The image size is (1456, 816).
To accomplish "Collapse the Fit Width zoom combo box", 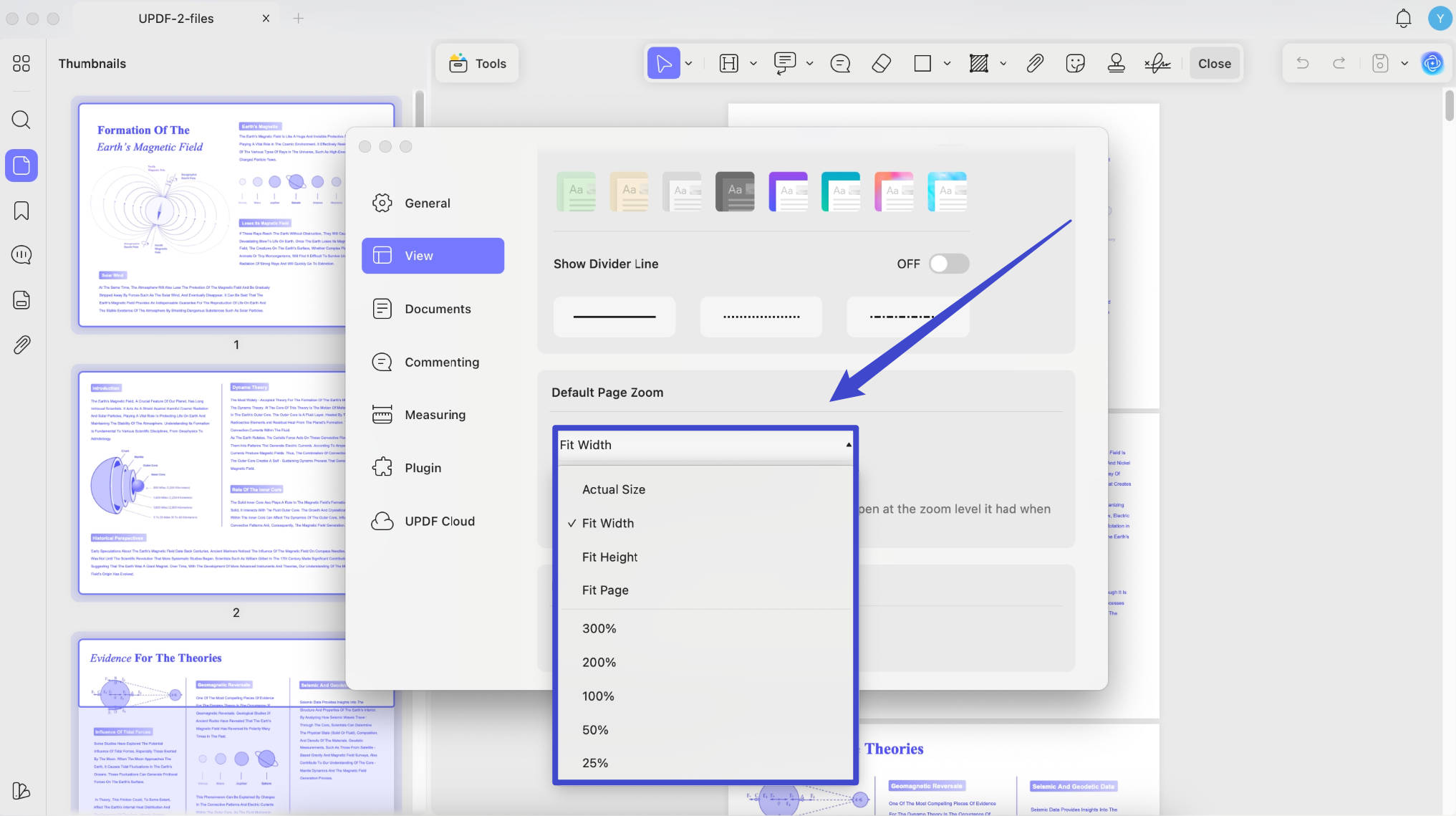I will coord(705,445).
